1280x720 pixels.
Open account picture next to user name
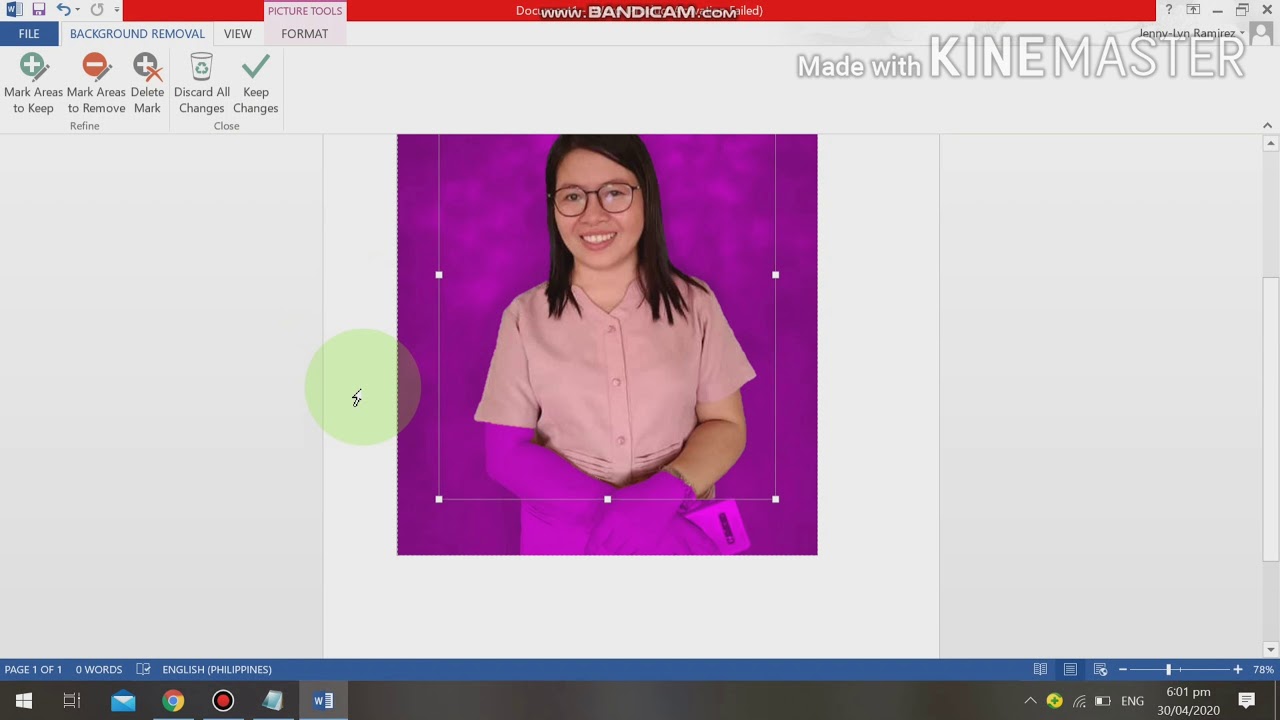(x=1261, y=33)
